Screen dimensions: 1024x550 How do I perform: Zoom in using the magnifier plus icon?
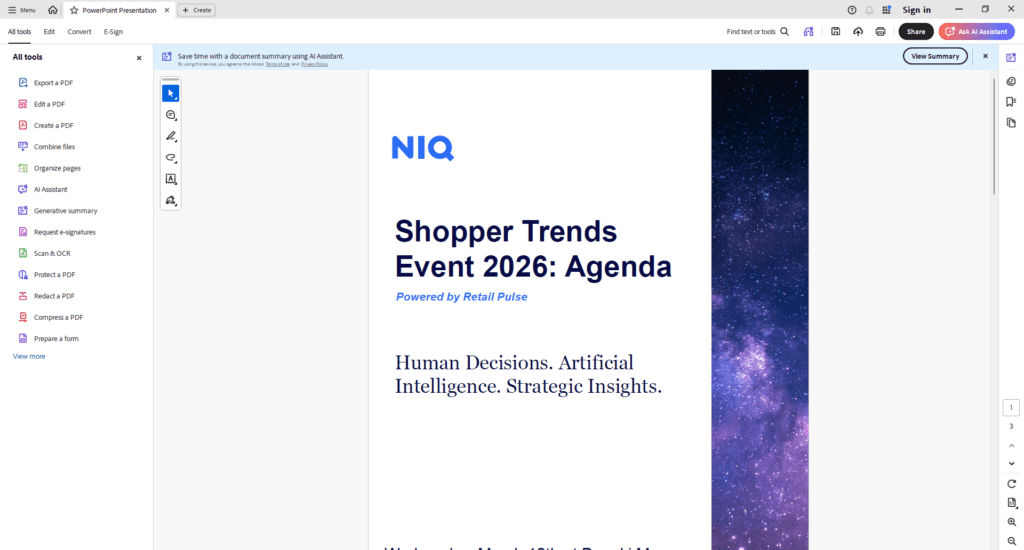(x=1011, y=523)
